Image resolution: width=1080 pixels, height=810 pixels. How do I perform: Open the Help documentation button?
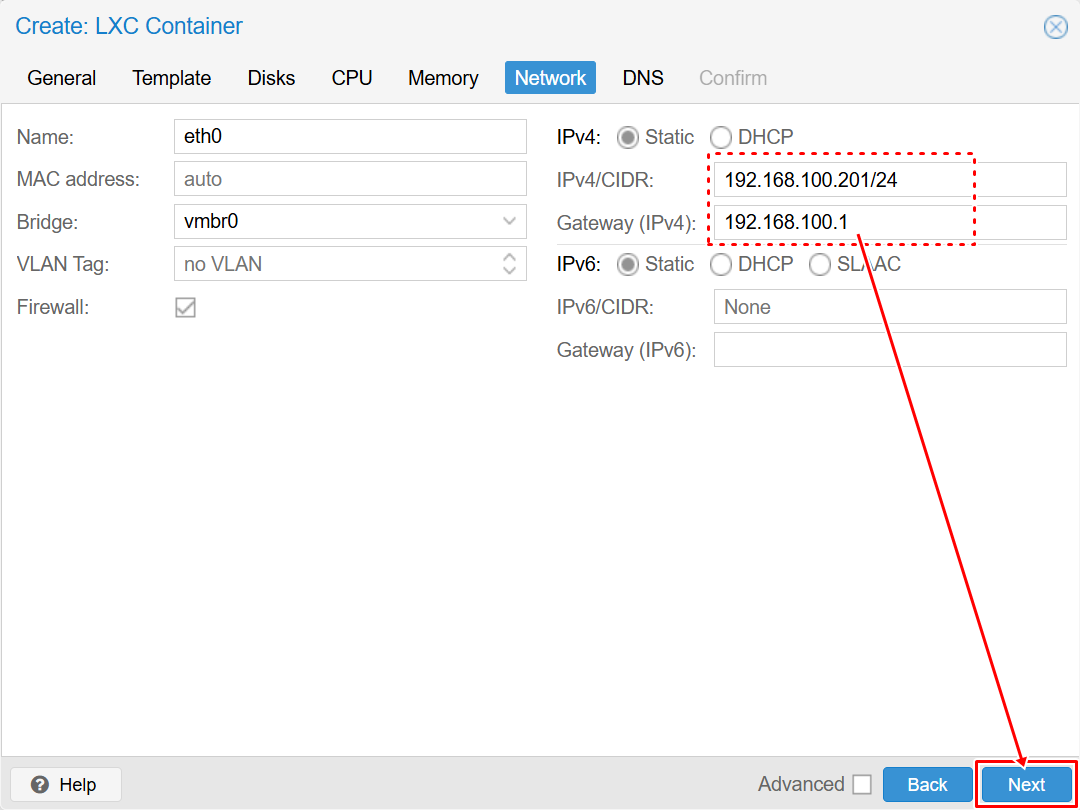(65, 784)
